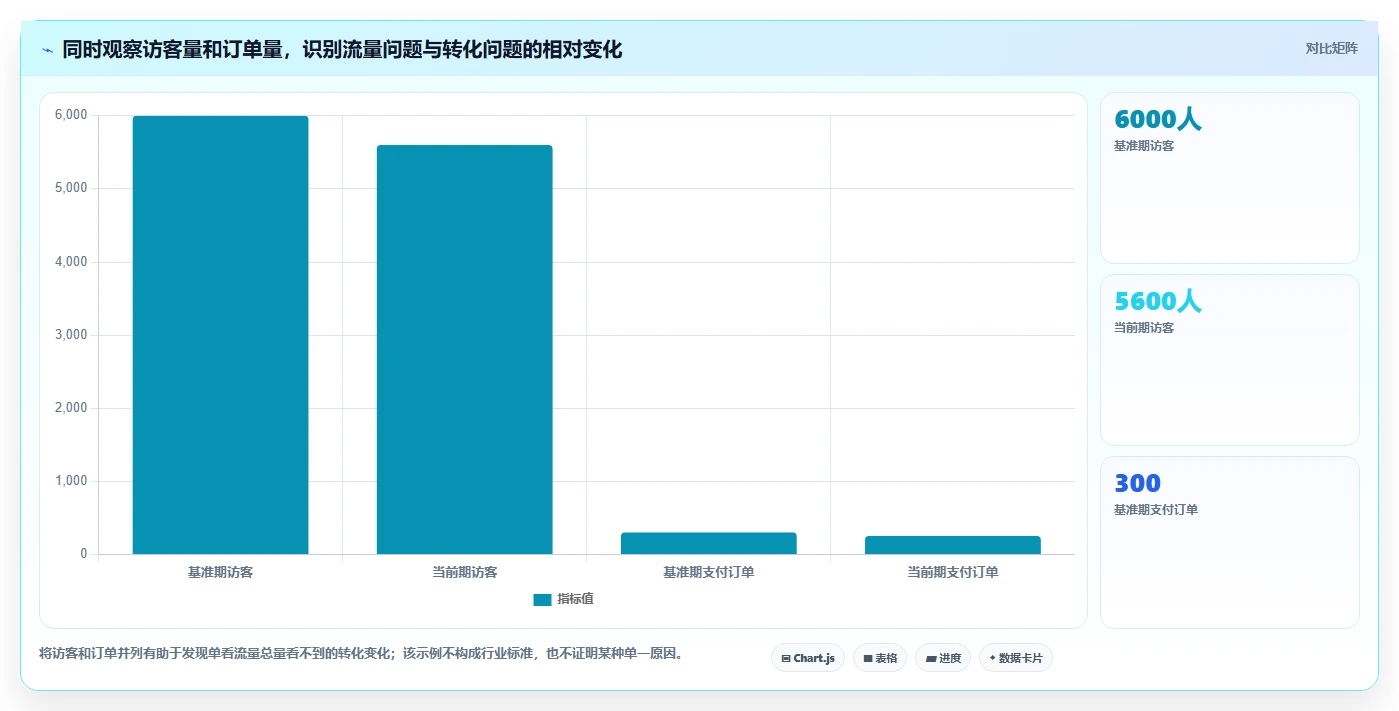The height and width of the screenshot is (711, 1399).
Task: Click x-axis label 基准期支付订单
Action: (708, 573)
